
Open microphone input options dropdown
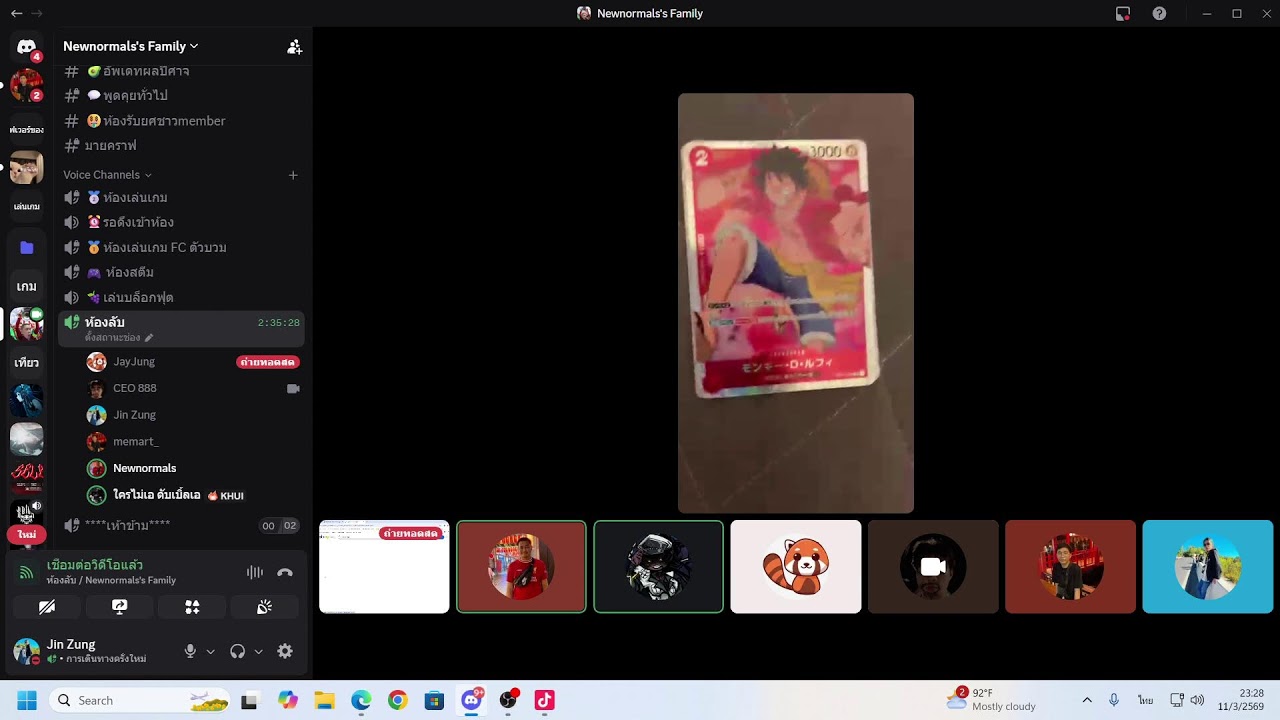click(210, 651)
